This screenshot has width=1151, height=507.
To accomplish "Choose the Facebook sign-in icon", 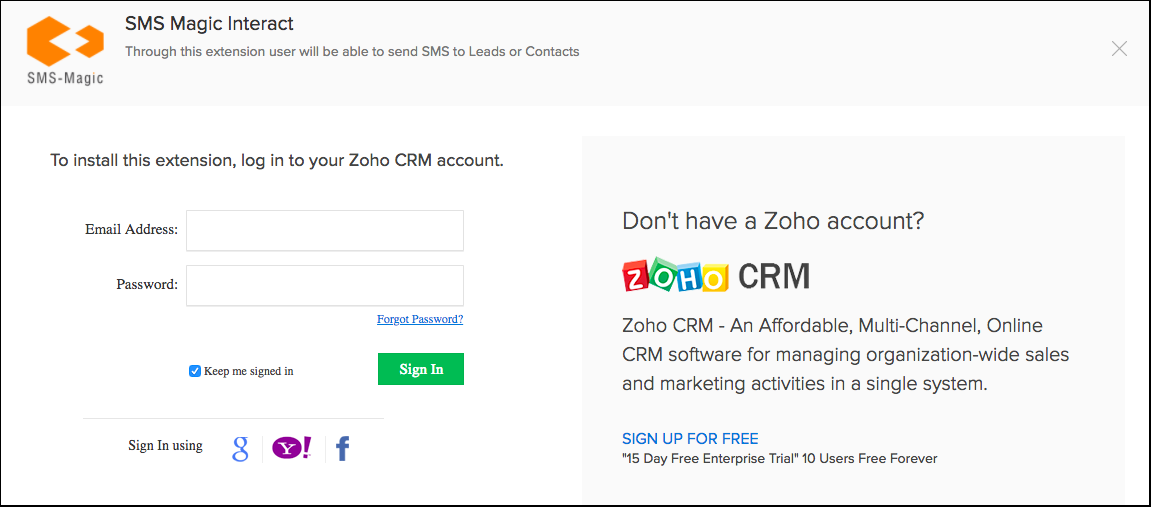I will click(343, 448).
